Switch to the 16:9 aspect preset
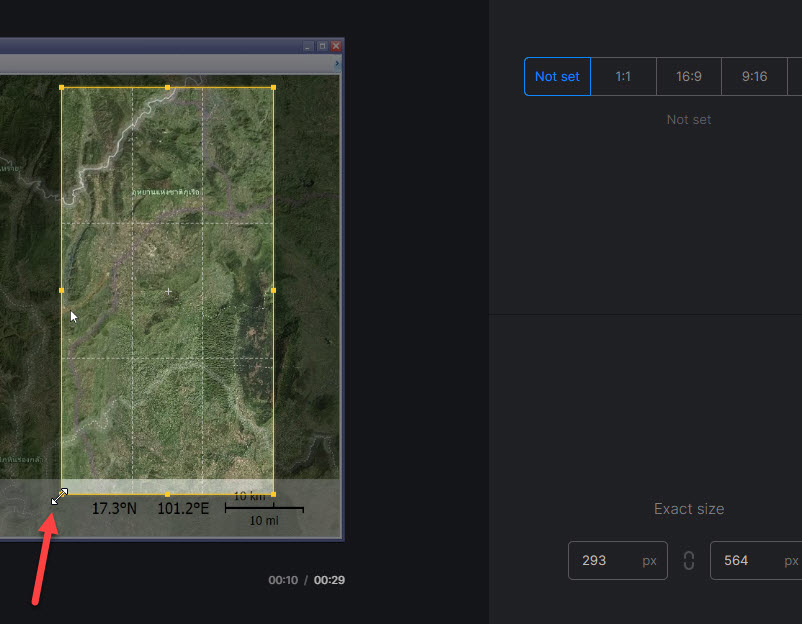The width and height of the screenshot is (802, 624). (x=688, y=76)
